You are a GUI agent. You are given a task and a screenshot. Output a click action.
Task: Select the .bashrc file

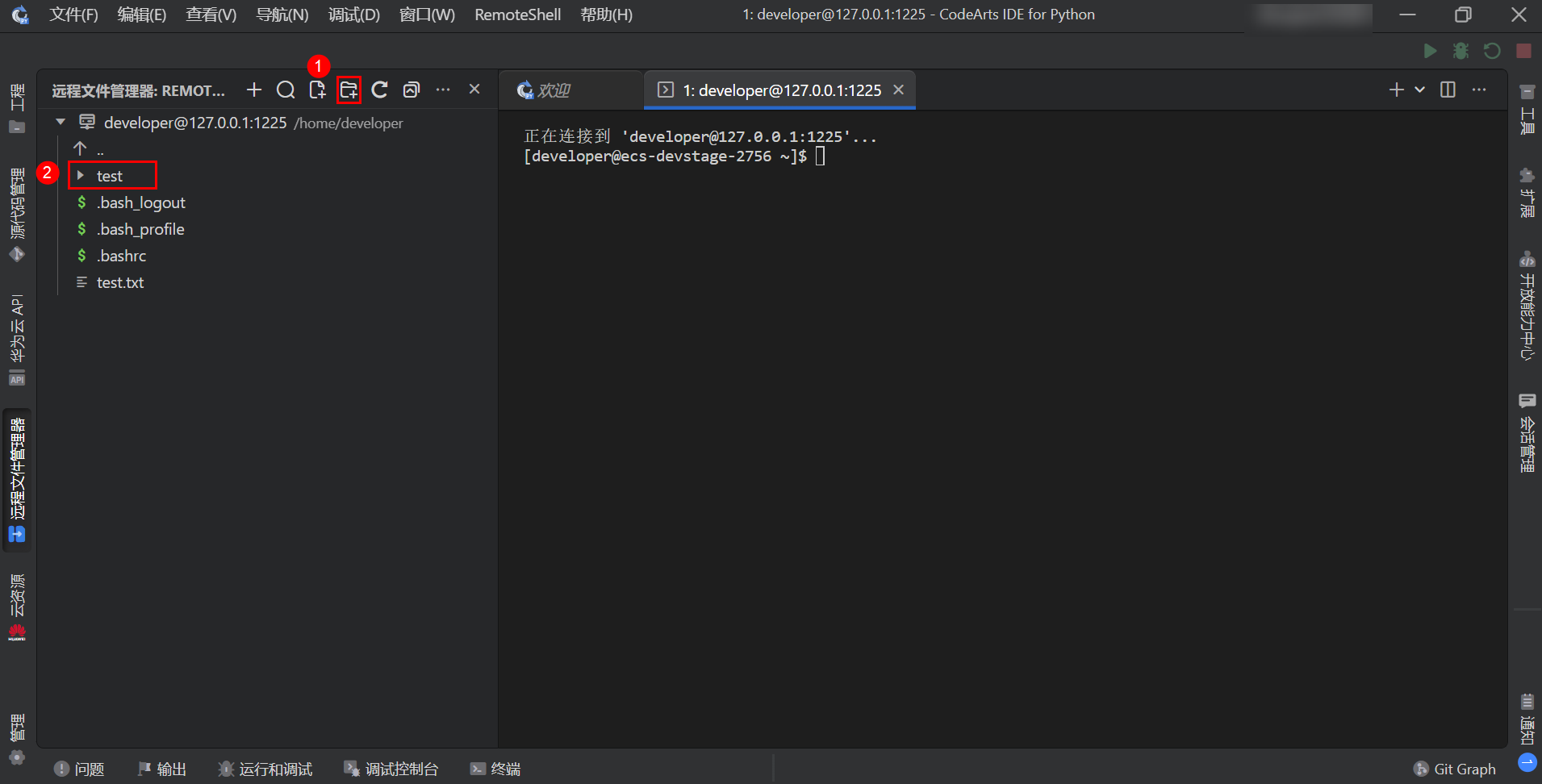point(122,256)
